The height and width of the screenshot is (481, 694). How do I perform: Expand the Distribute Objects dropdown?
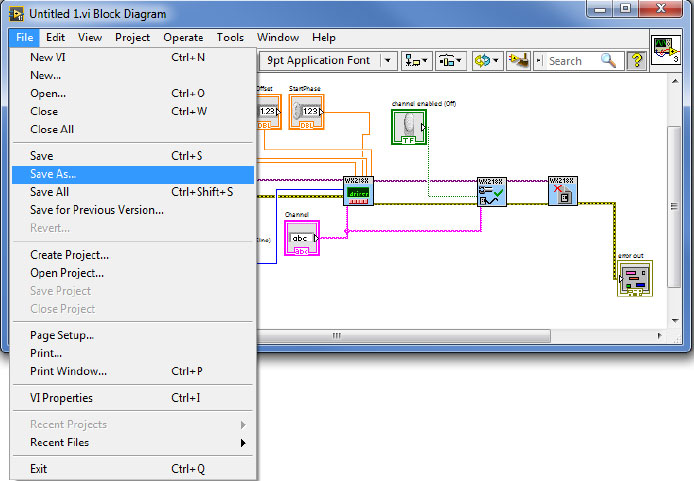pyautogui.click(x=452, y=61)
